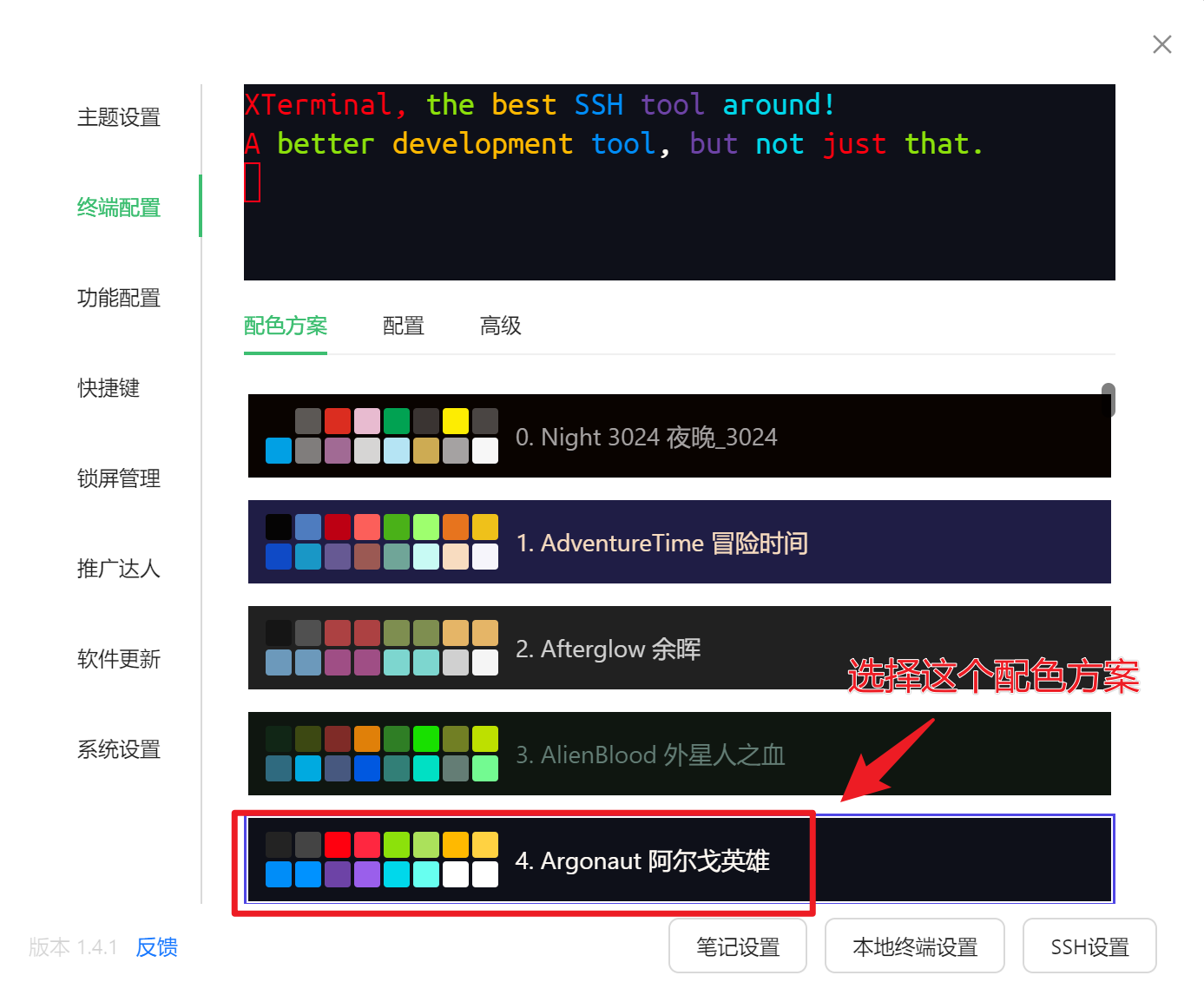
Task: Select 推广达人 in the sidebar
Action: [118, 569]
